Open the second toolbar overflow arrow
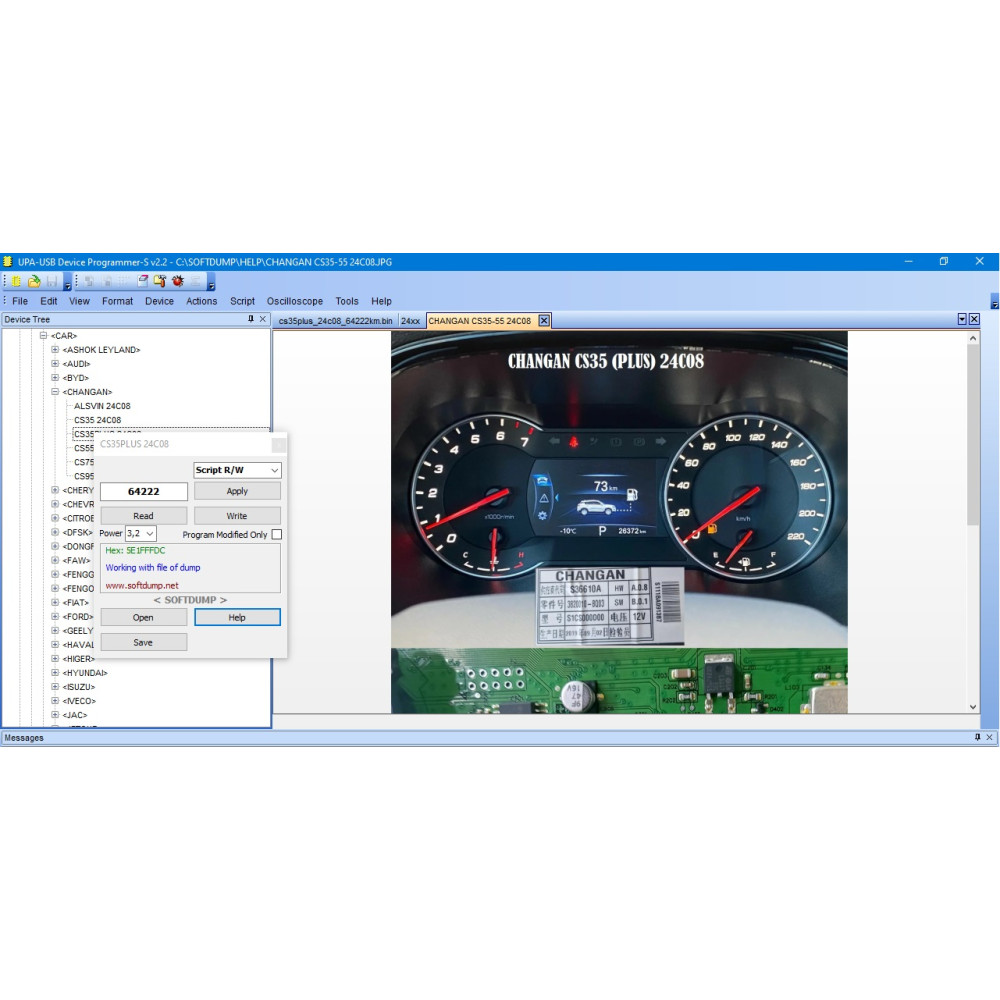This screenshot has width=1000, height=1000. click(x=211, y=284)
